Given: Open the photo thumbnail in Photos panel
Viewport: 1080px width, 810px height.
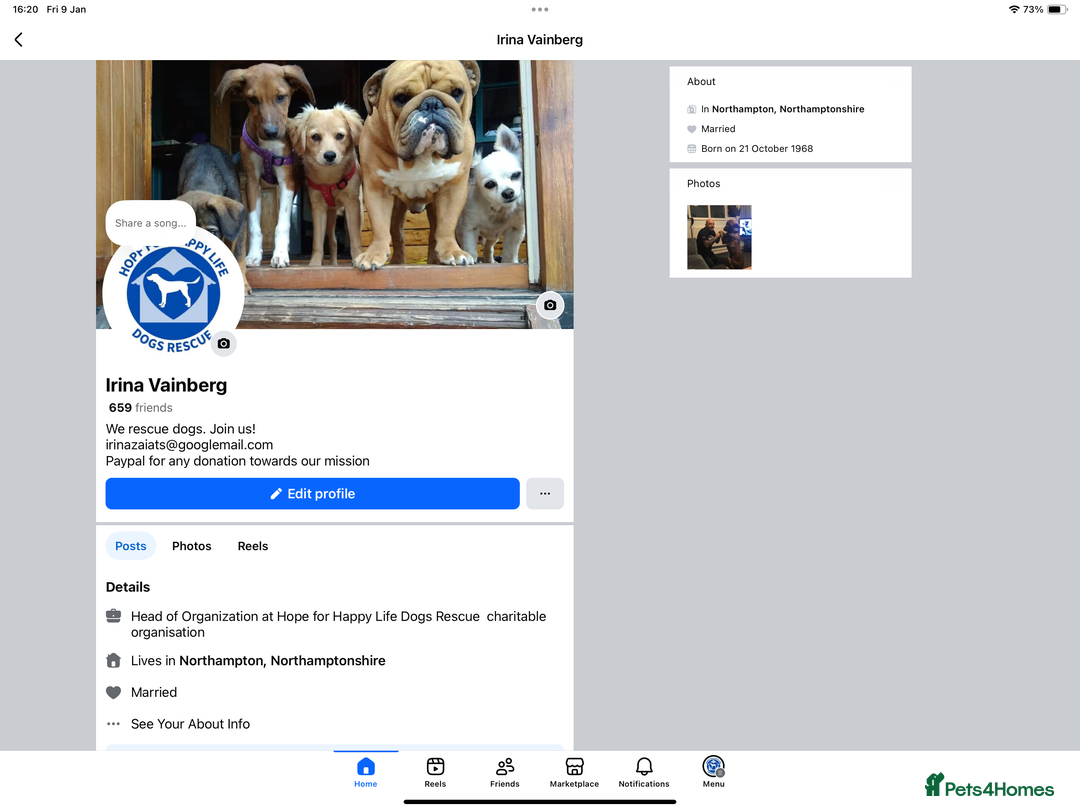Looking at the screenshot, I should 719,237.
